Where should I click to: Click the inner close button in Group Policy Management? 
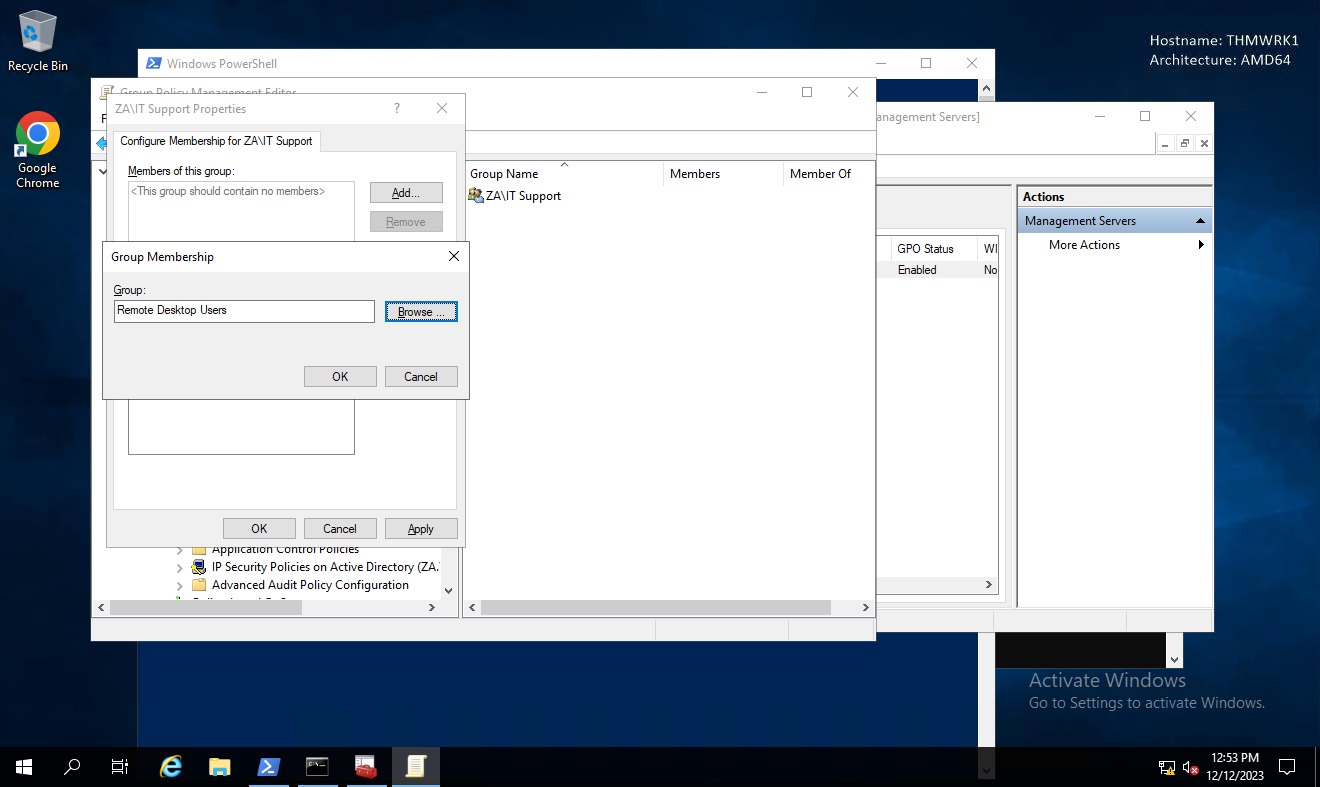[x=1203, y=143]
